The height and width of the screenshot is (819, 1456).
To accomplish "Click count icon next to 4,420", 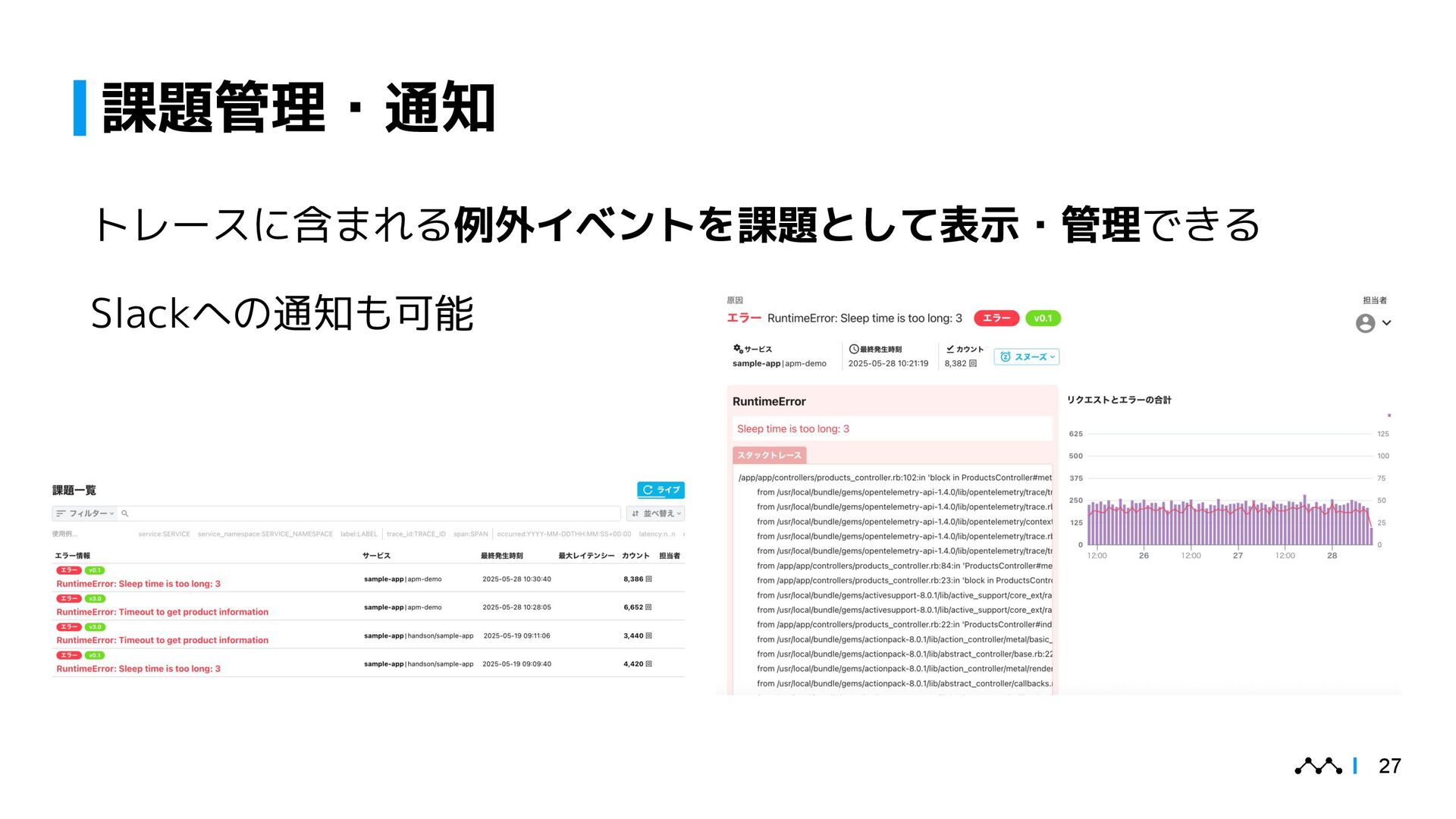I will 649,664.
